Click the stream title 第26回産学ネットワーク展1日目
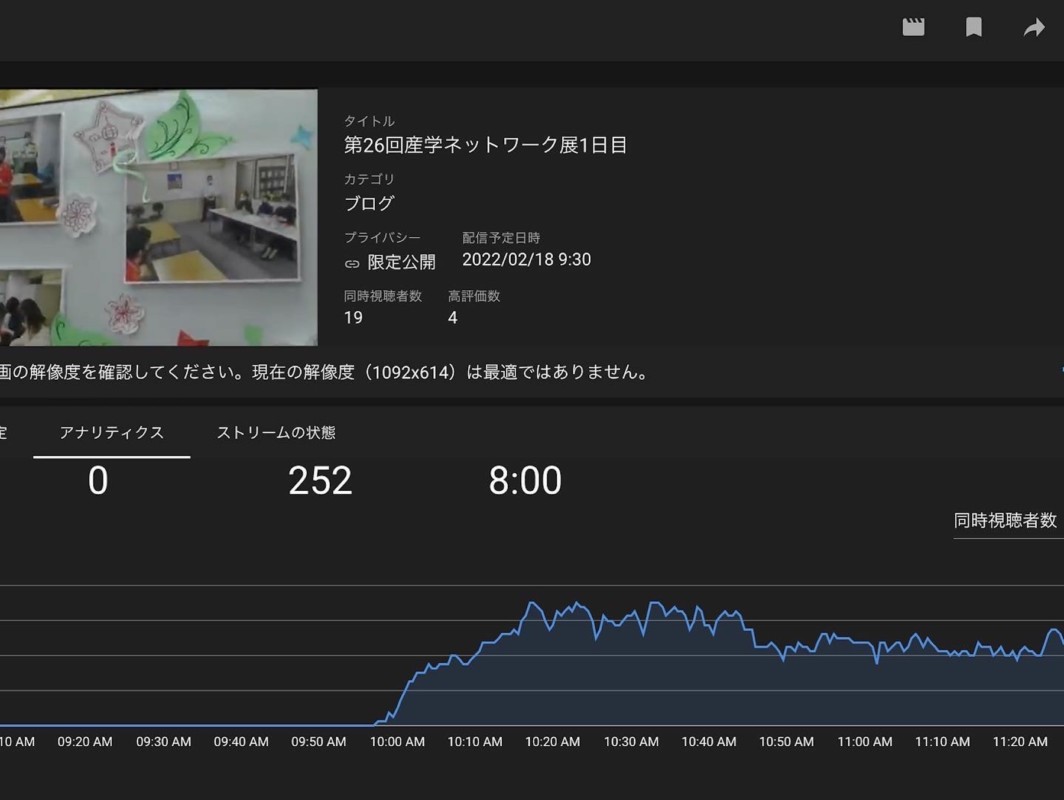1064x800 pixels. coord(485,145)
